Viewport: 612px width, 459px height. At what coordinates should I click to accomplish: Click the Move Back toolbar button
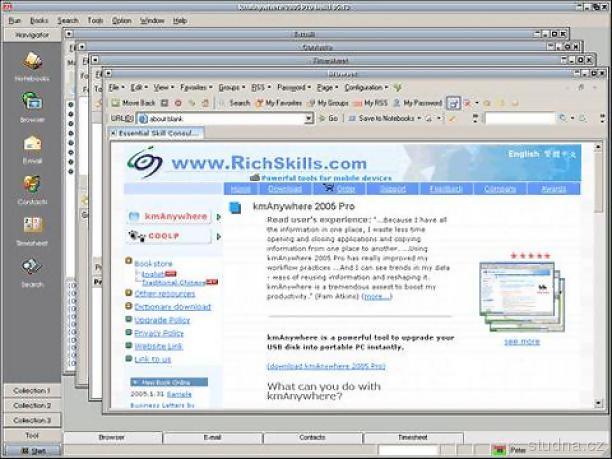coord(133,103)
